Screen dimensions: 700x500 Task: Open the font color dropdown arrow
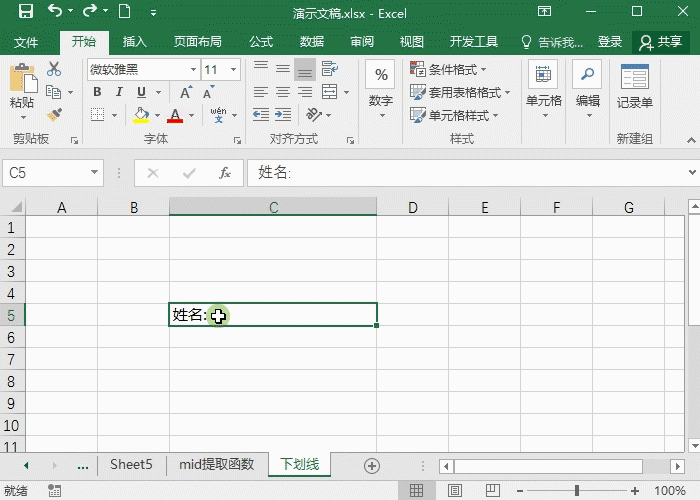click(x=192, y=116)
